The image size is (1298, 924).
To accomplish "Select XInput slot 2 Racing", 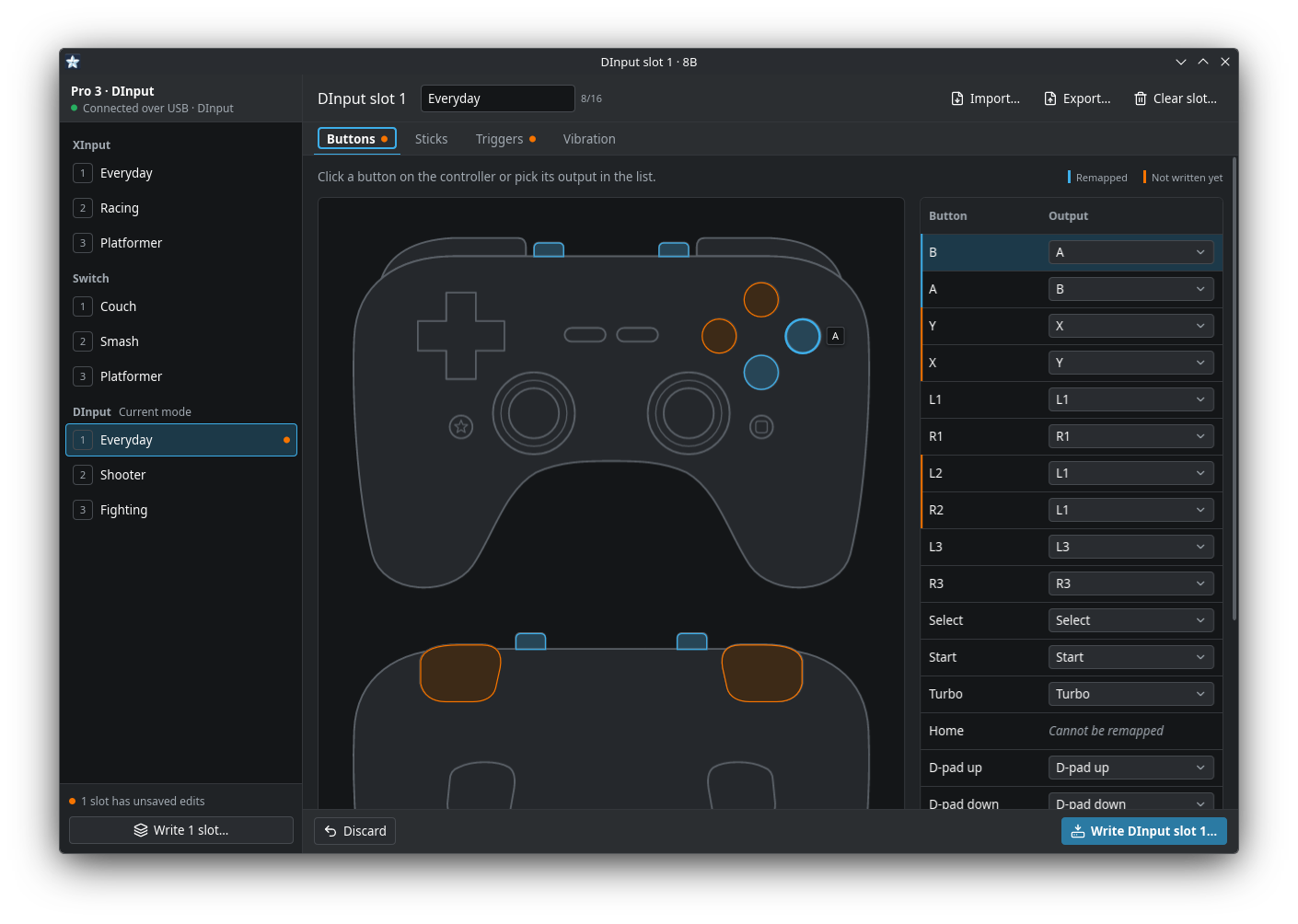I will [x=181, y=208].
